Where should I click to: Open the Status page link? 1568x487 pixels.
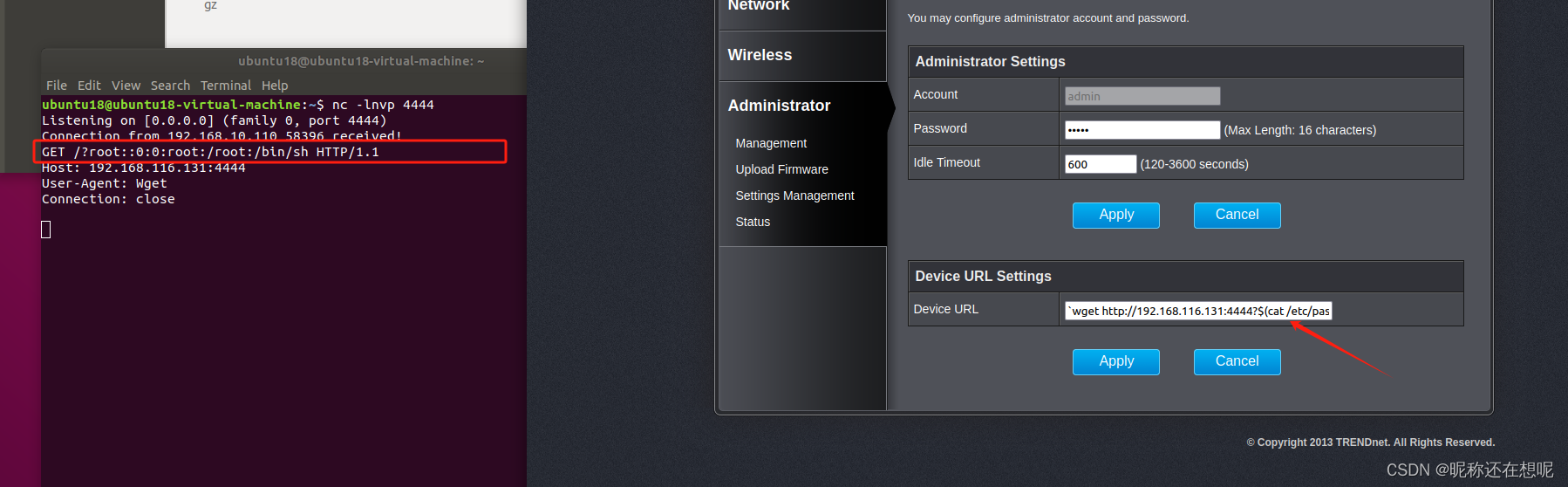tap(753, 222)
